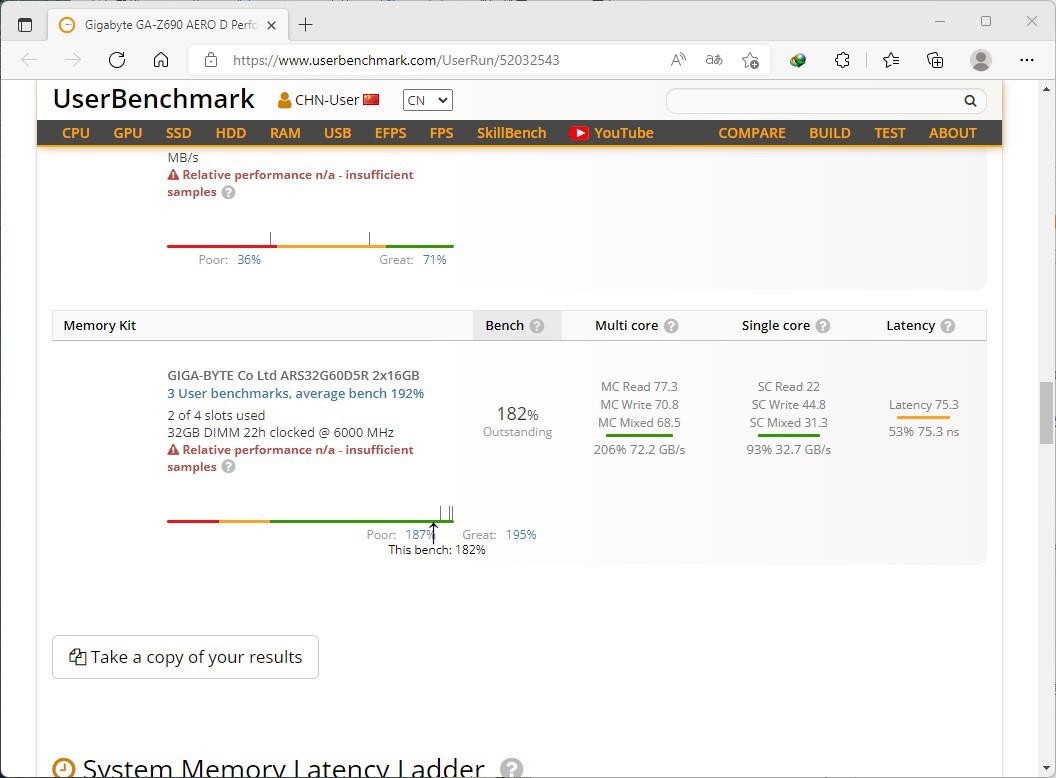Reload the page with Refresh icon

(x=117, y=60)
